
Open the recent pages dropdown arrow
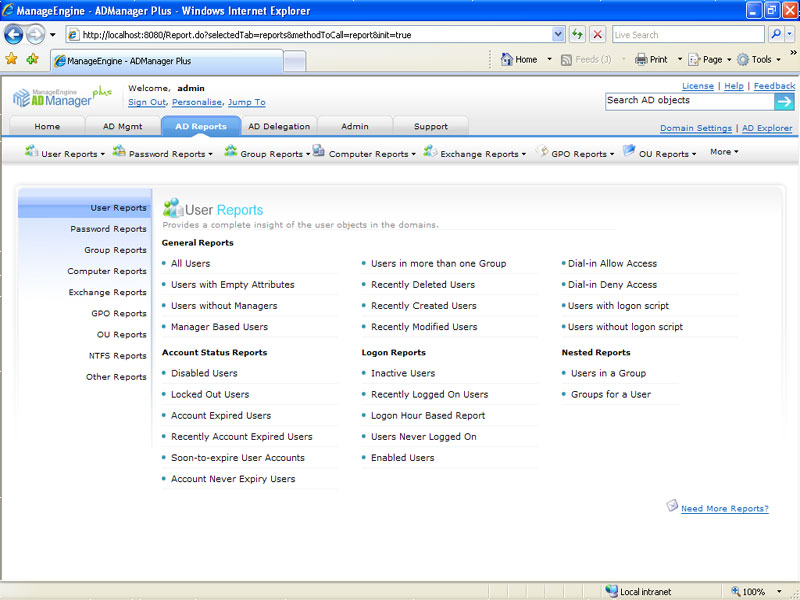(x=53, y=35)
